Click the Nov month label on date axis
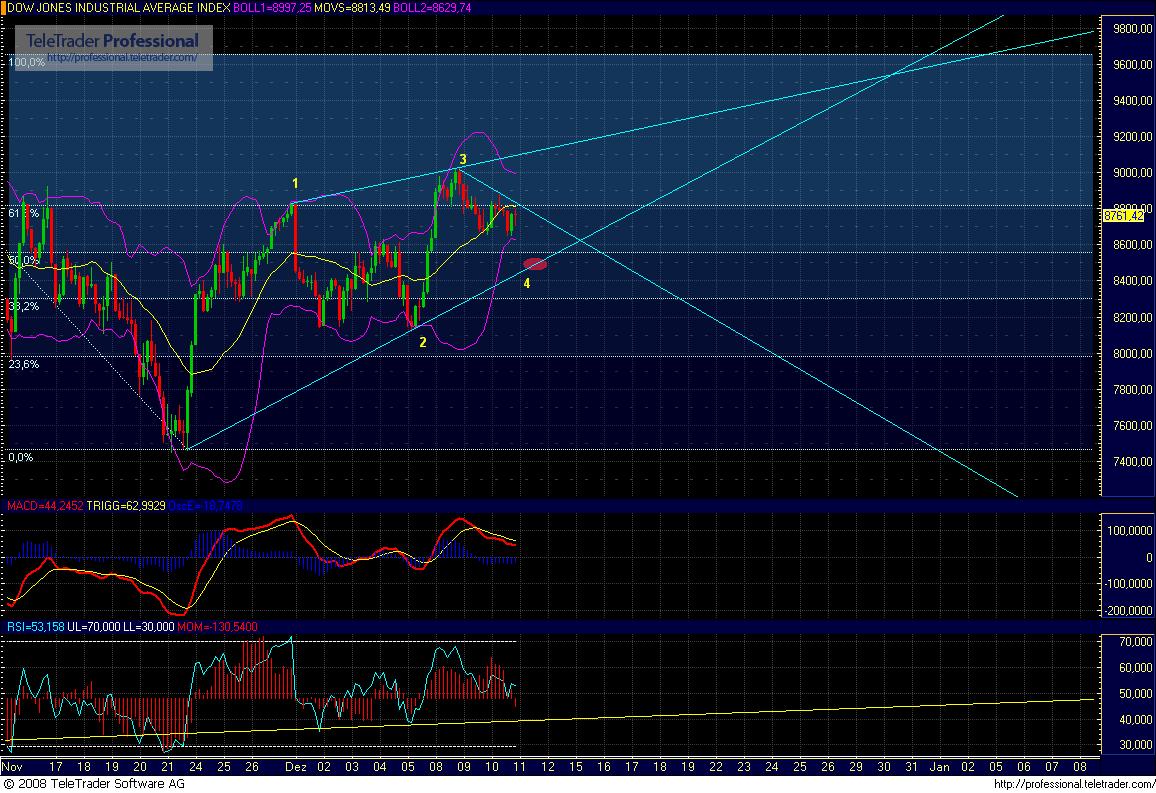 pyautogui.click(x=14, y=767)
